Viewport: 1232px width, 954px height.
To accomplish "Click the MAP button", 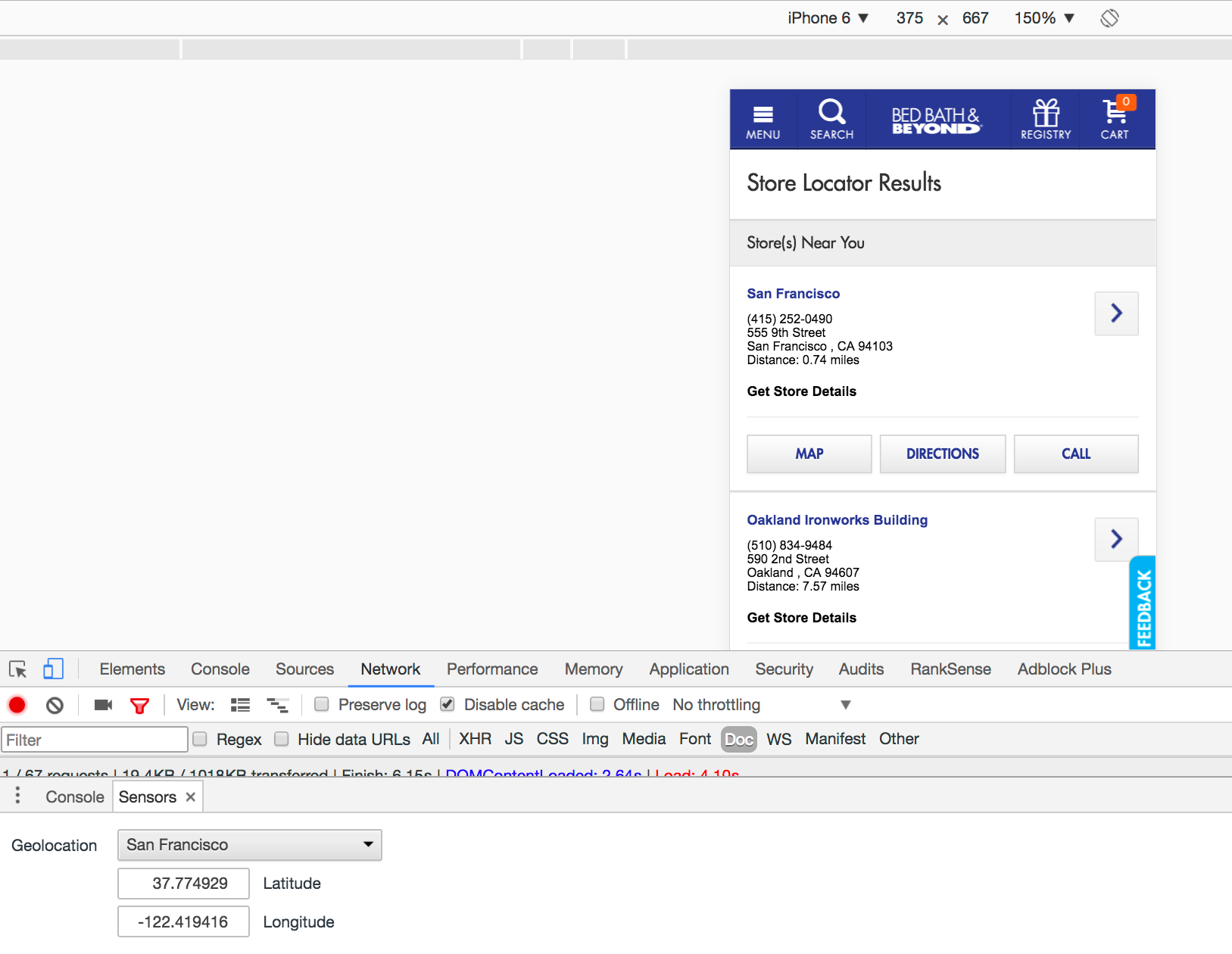I will tap(809, 454).
